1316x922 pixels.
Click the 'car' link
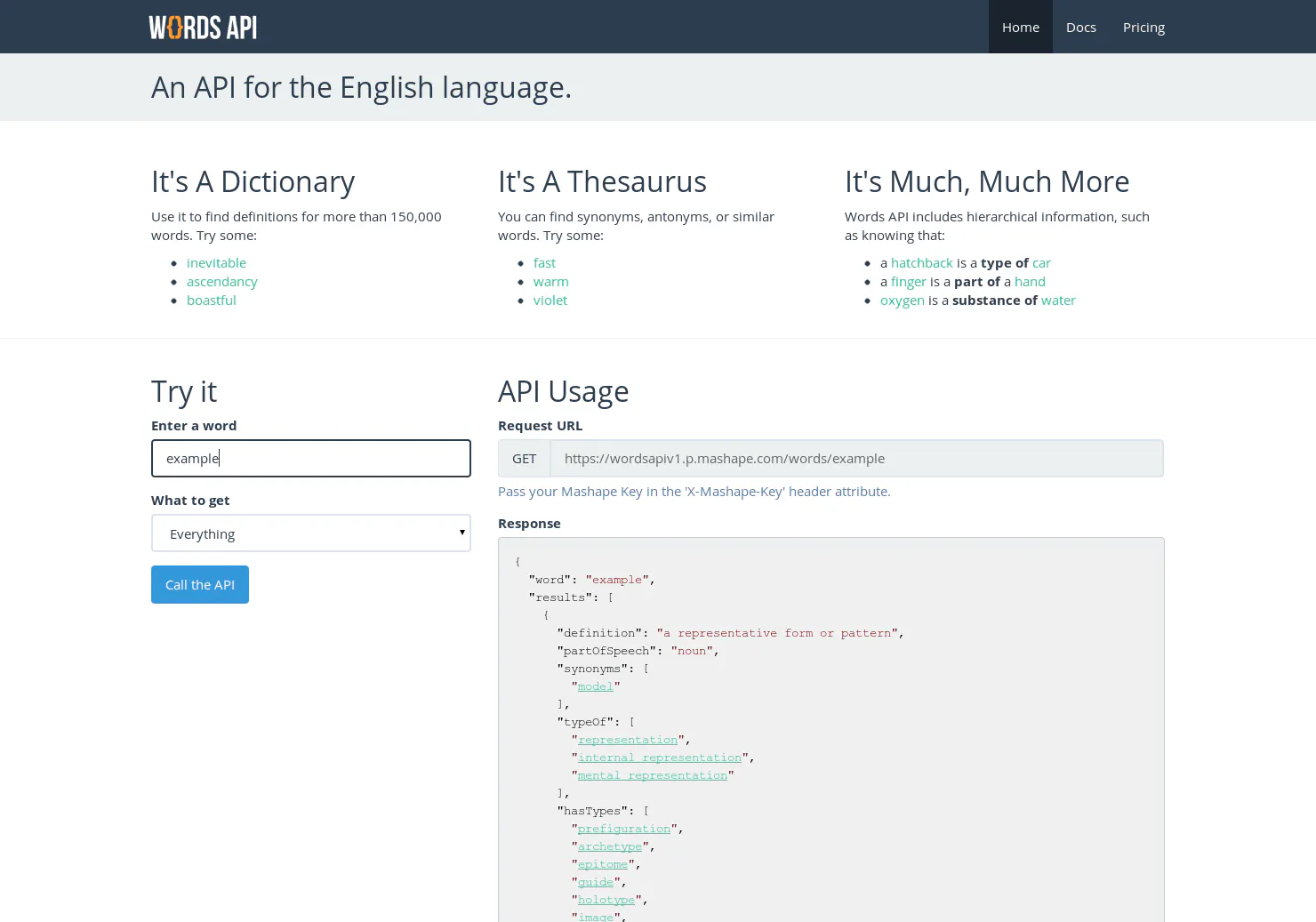coord(1041,263)
